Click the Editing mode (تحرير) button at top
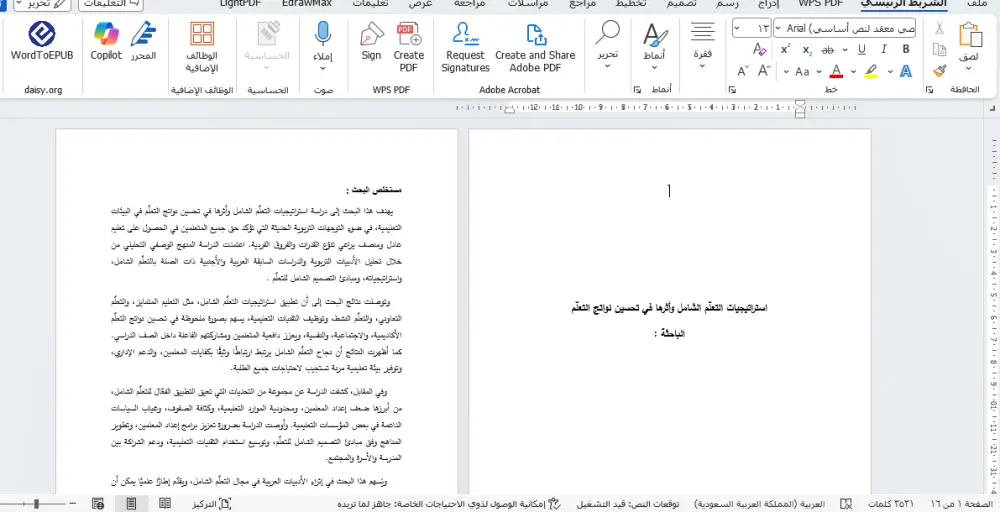 coord(42,3)
